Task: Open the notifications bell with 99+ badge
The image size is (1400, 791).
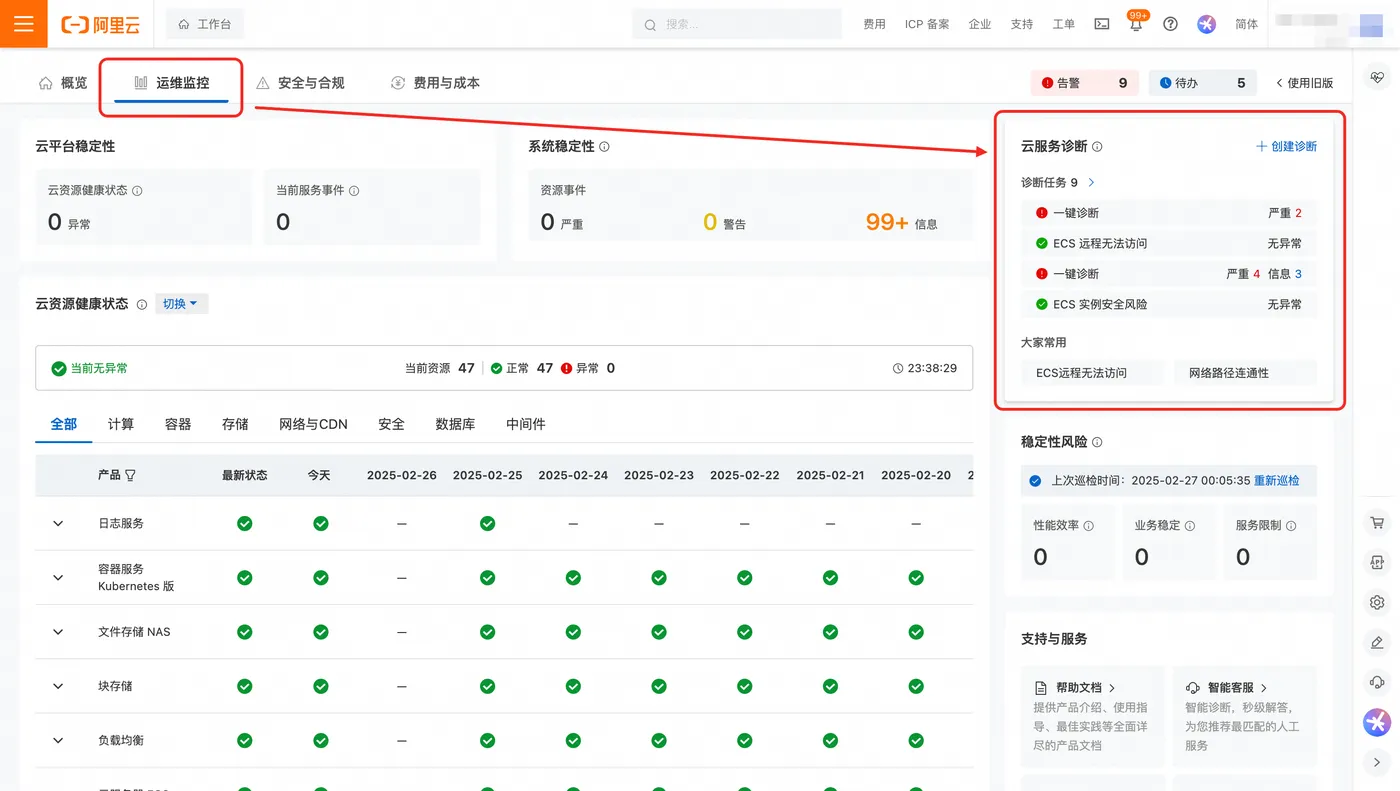Action: coord(1136,24)
